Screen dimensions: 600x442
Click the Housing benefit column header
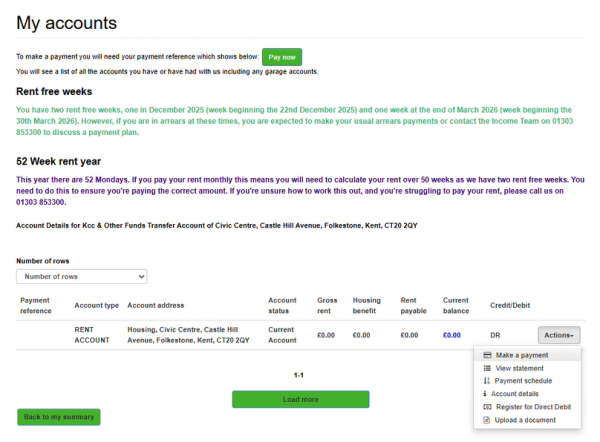[x=367, y=305]
